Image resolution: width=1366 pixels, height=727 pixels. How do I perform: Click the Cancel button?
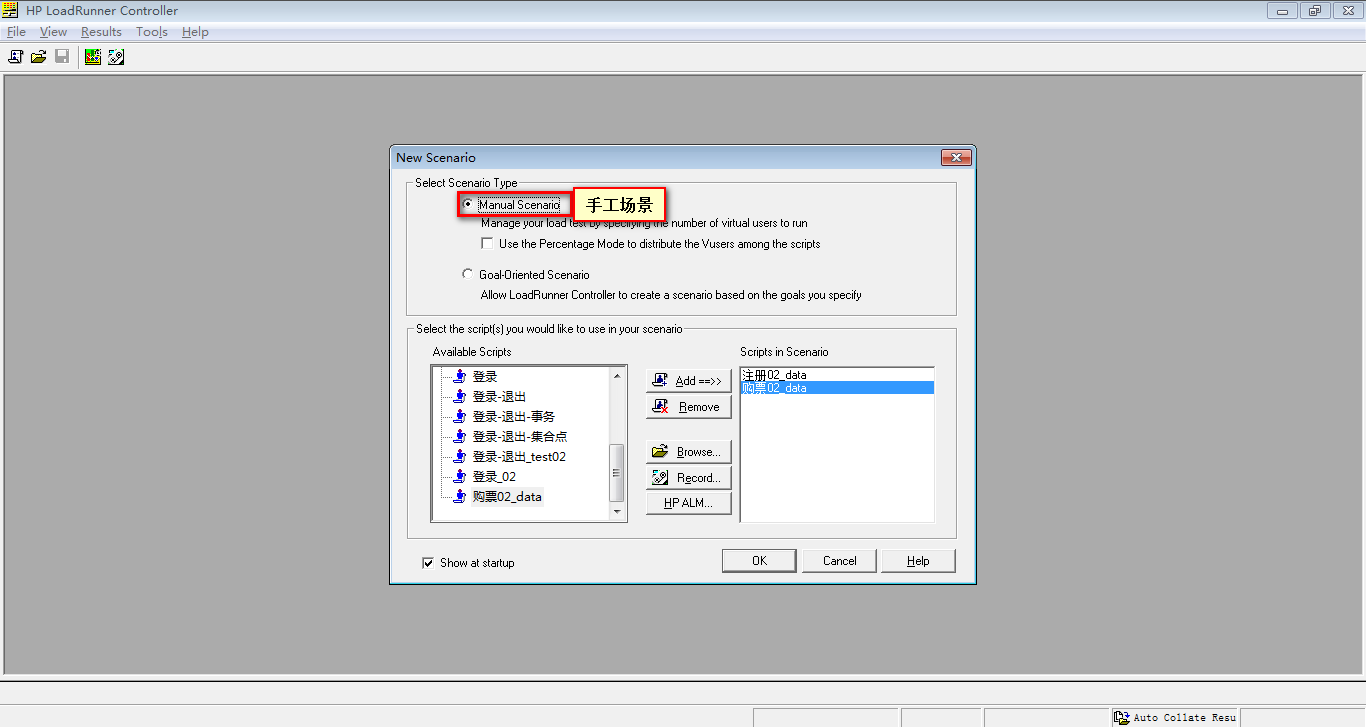(839, 561)
